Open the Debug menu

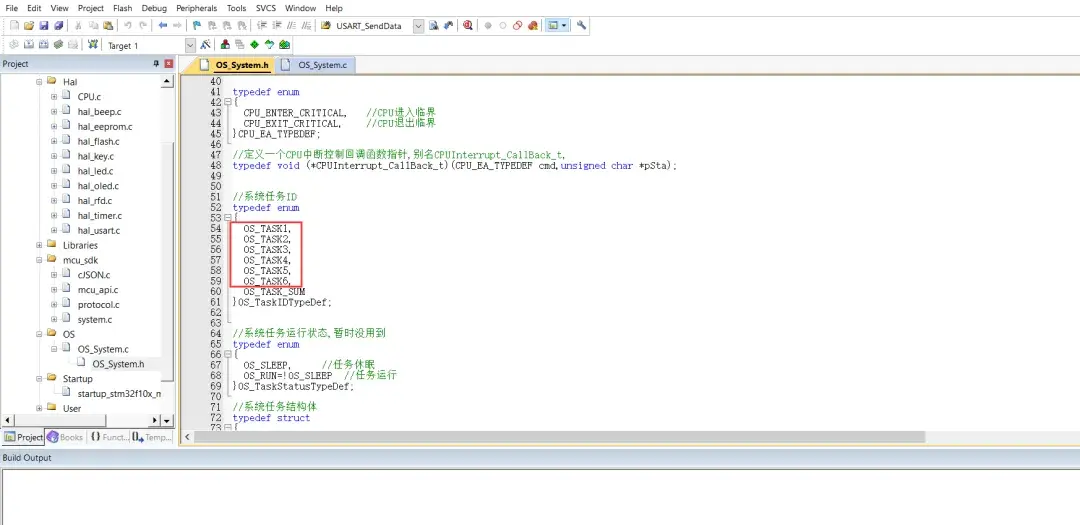point(154,8)
